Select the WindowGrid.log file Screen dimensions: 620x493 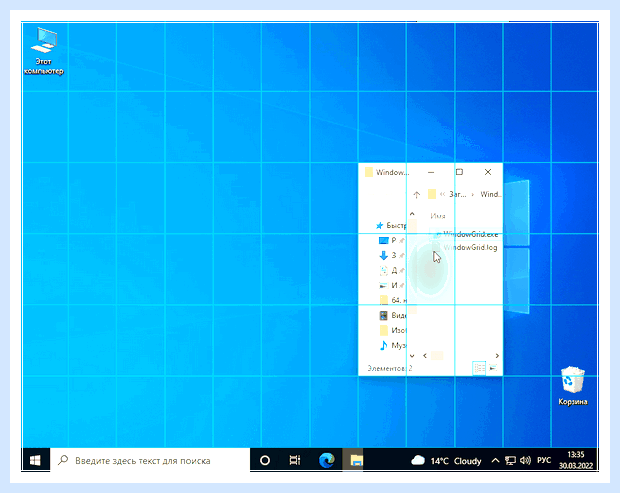[x=466, y=247]
